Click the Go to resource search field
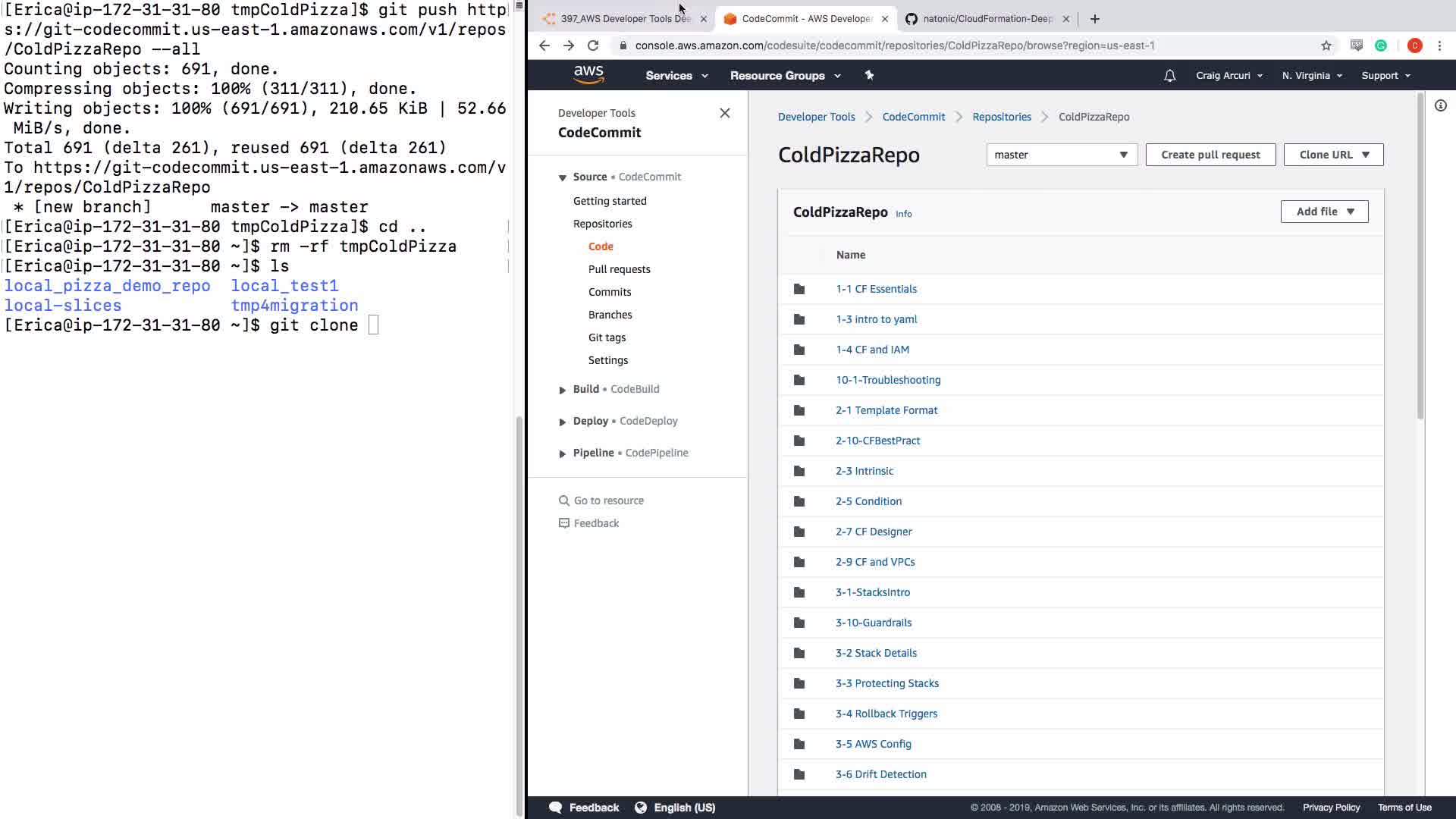Viewport: 1456px width, 819px height. tap(608, 500)
